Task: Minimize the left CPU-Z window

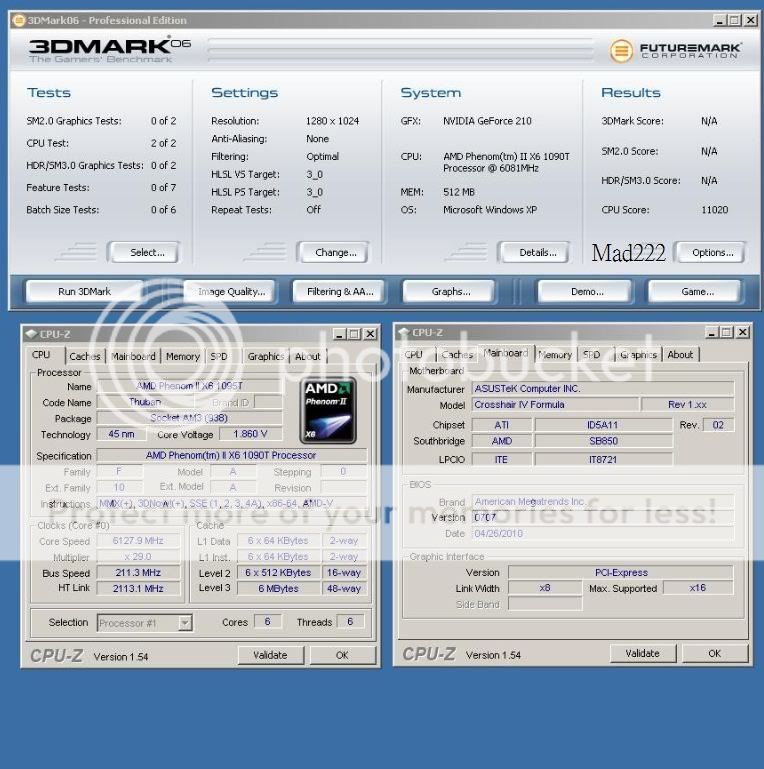Action: 339,334
